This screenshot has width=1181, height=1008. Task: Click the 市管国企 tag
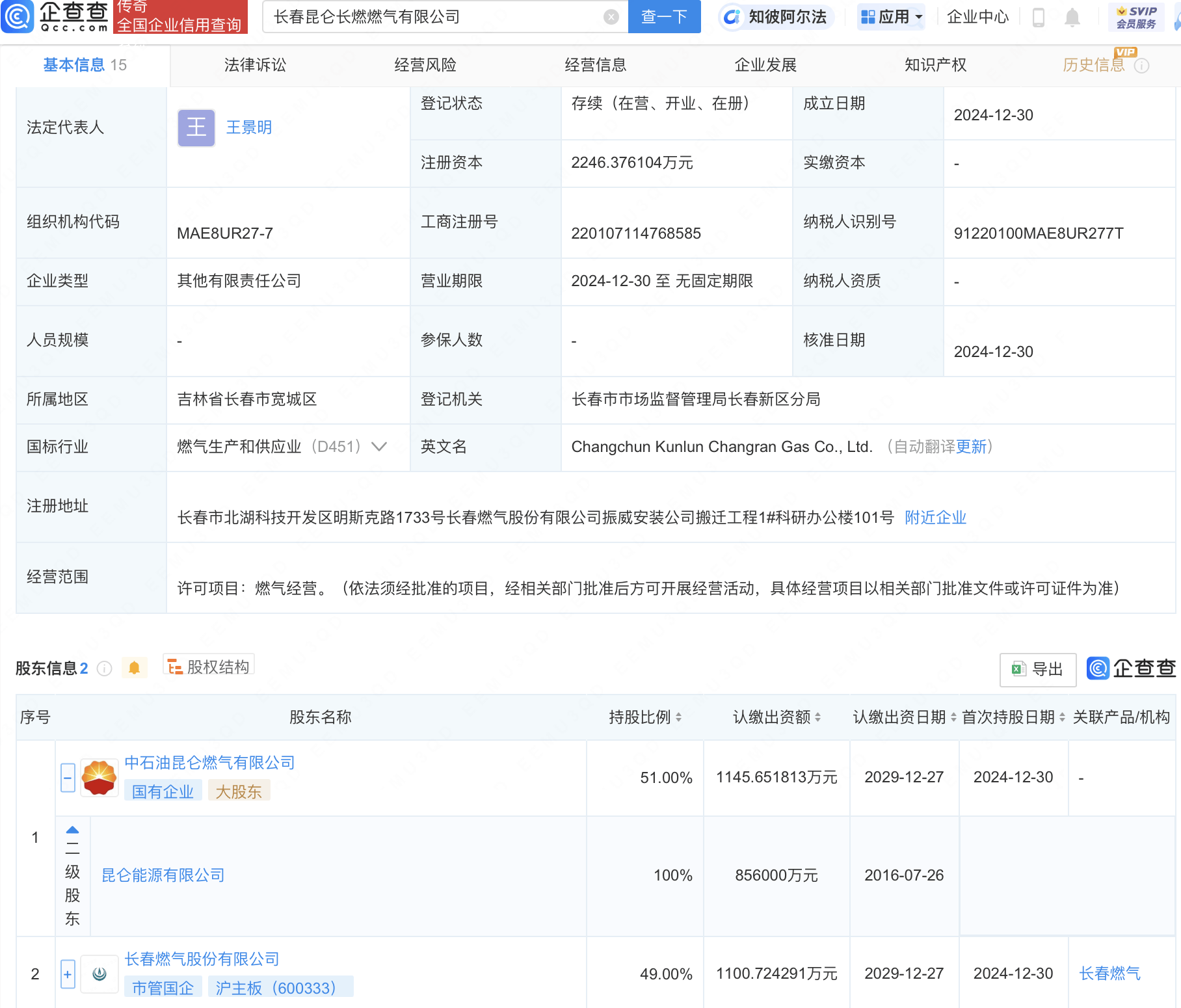click(163, 988)
